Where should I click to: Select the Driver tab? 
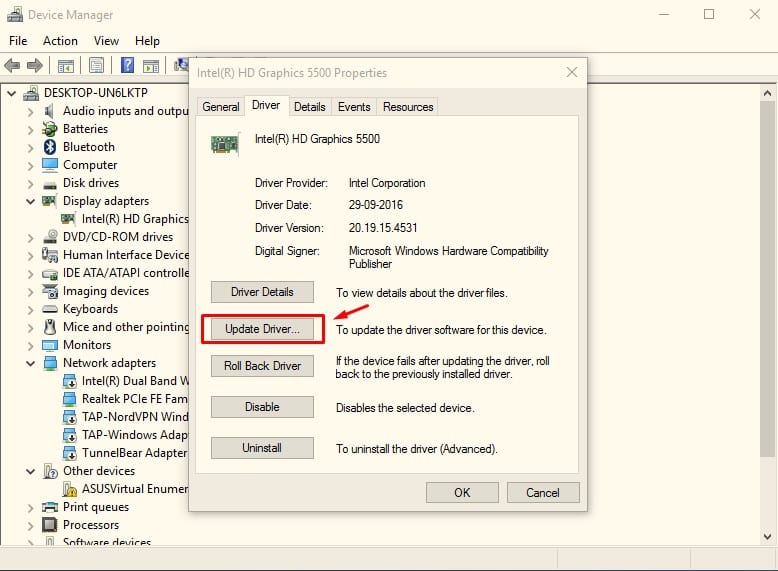pyautogui.click(x=266, y=105)
